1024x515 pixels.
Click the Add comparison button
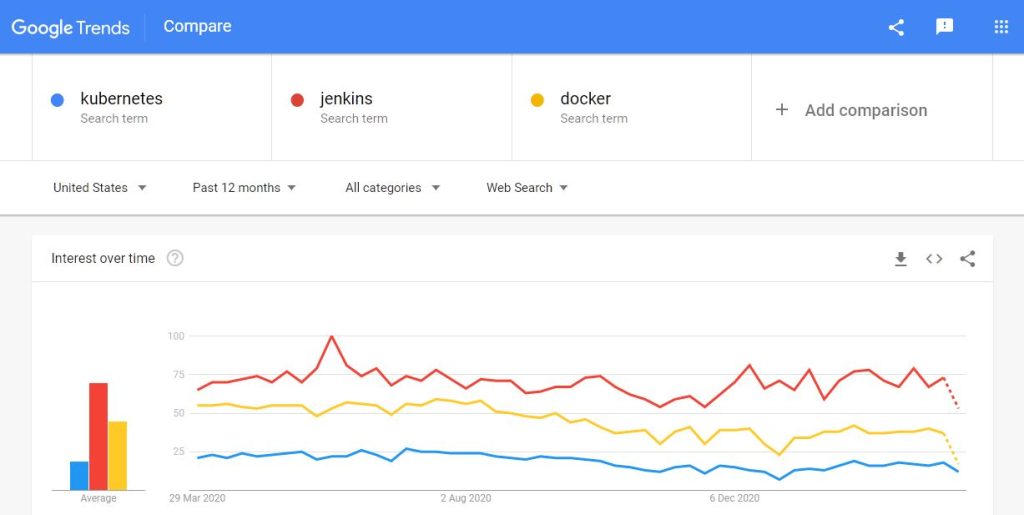[x=865, y=110]
